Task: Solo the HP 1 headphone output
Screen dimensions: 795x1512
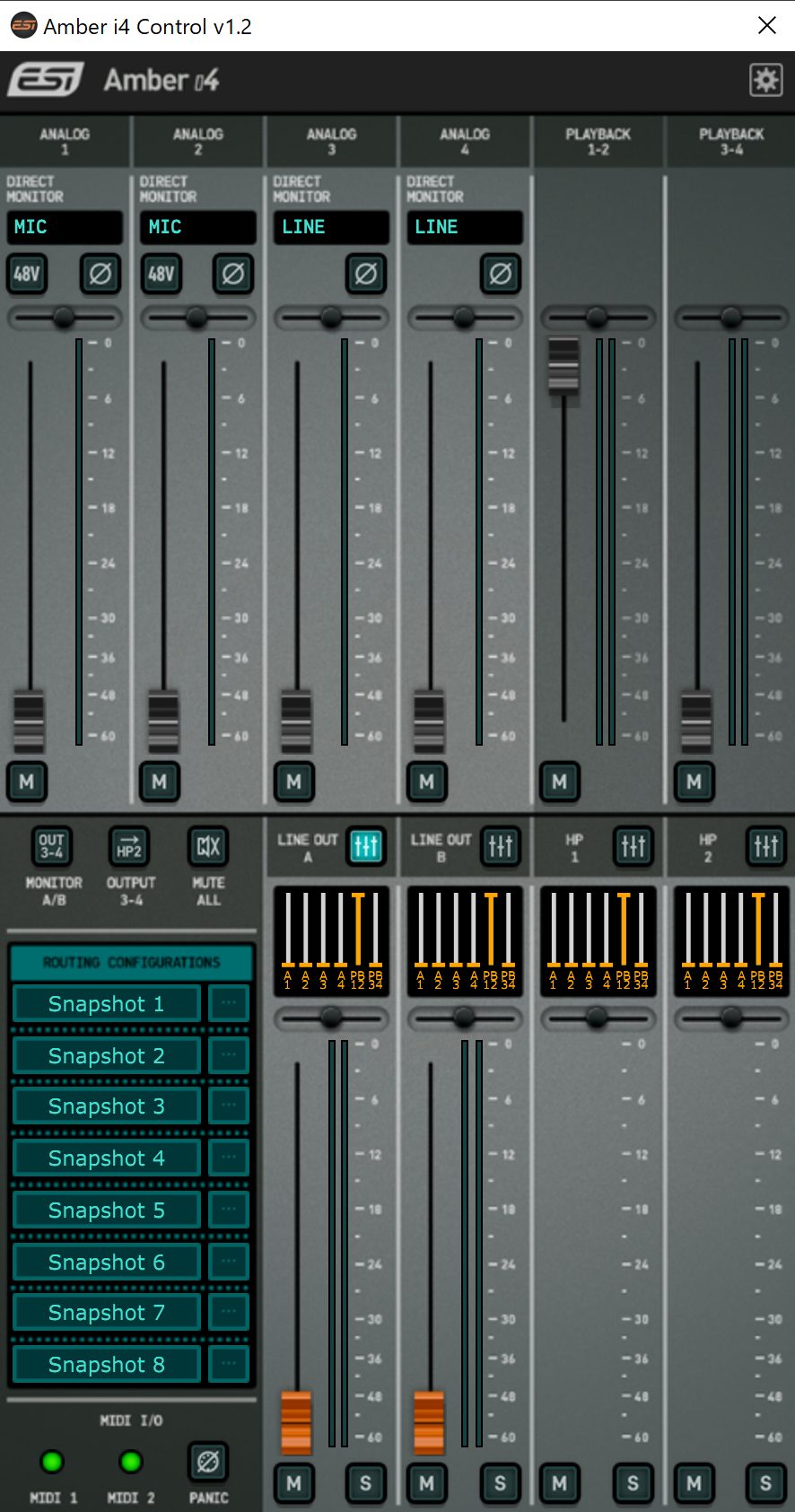Action: coord(633,1483)
